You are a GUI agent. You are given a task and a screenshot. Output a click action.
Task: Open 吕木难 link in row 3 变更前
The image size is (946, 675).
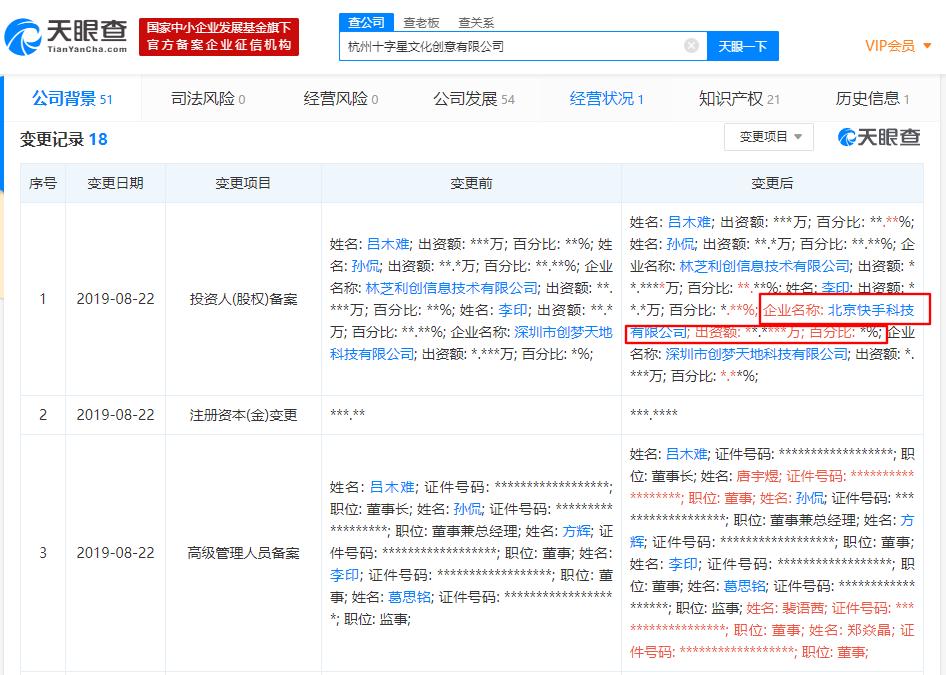[392, 487]
